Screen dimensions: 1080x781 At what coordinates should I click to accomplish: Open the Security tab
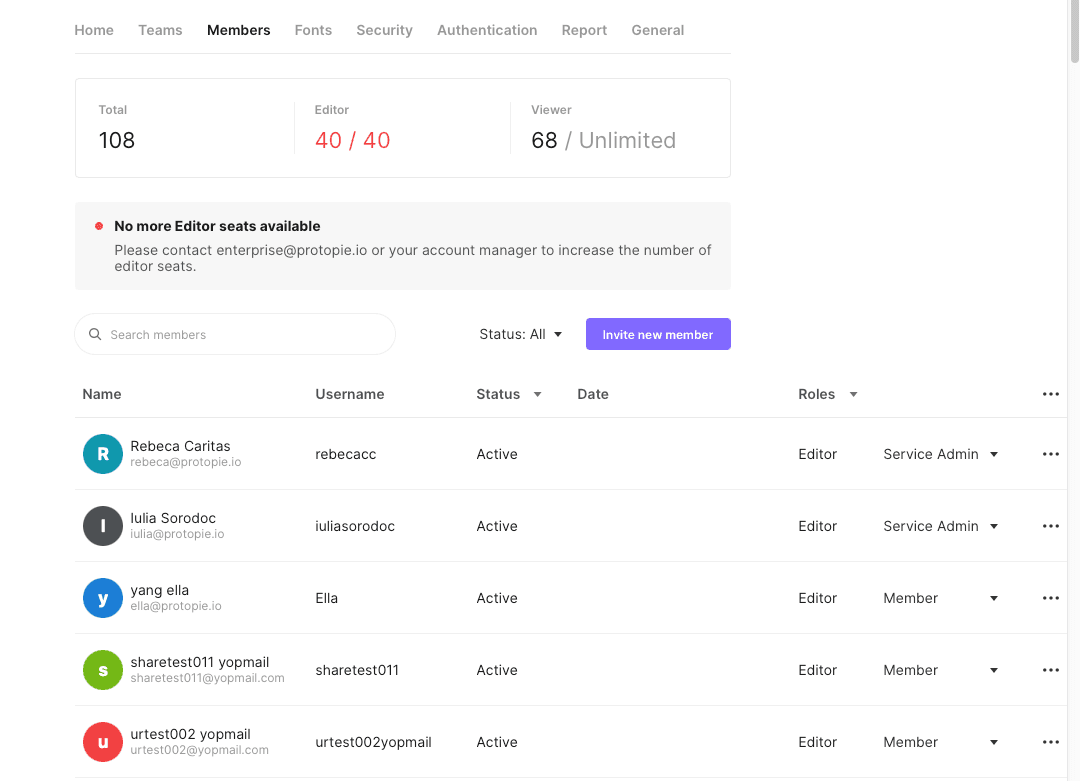(384, 30)
